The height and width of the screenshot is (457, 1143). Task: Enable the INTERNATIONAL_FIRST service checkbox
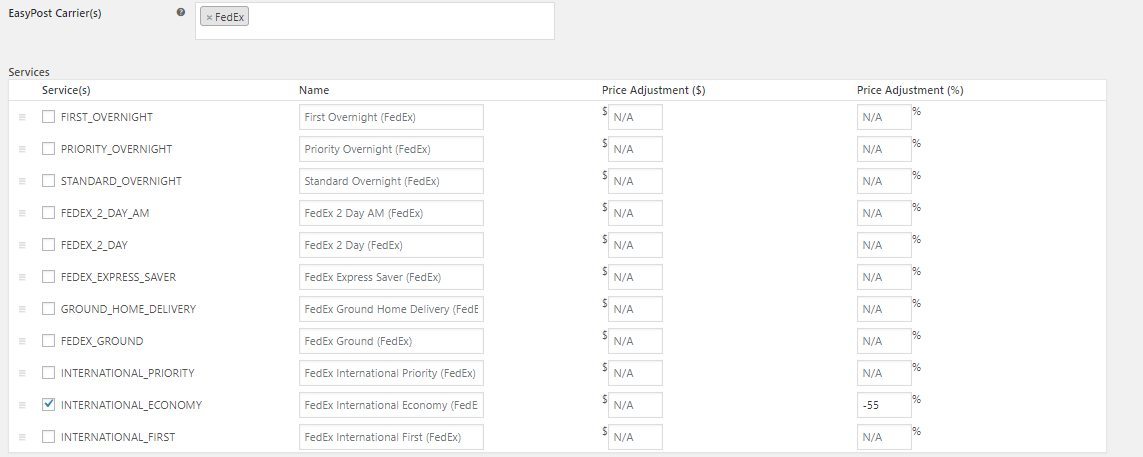[48, 437]
